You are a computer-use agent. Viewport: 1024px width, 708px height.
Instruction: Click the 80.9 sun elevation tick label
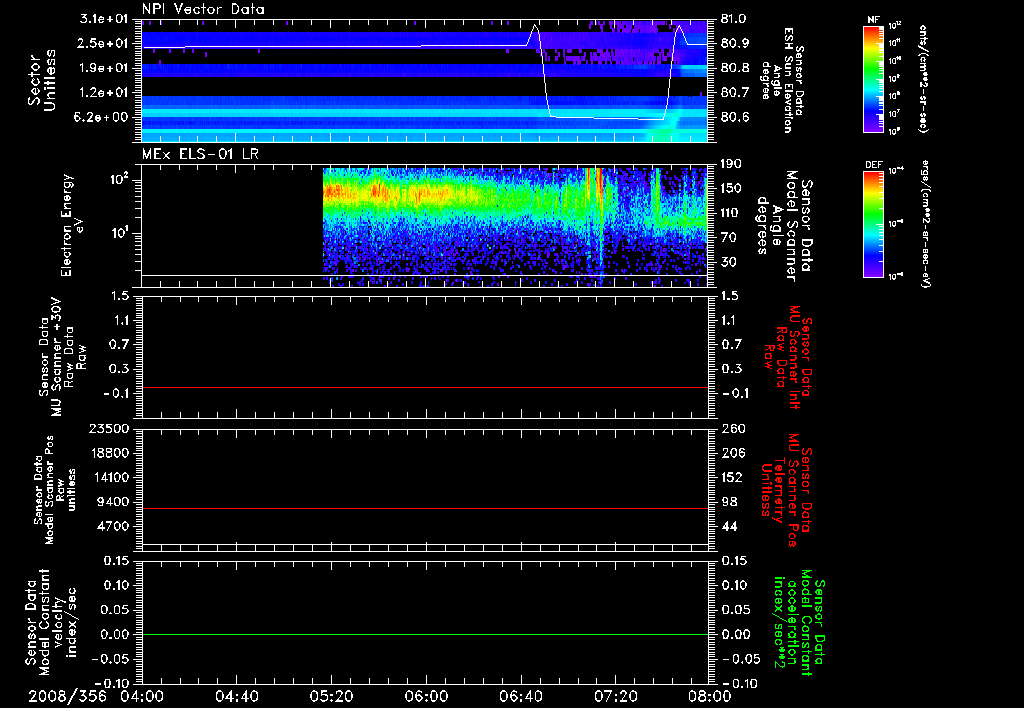click(735, 43)
